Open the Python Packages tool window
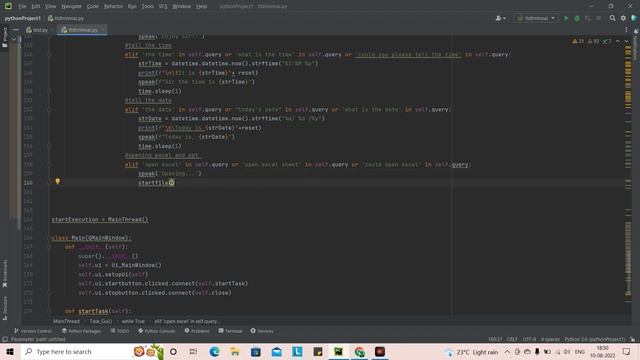The height and width of the screenshot is (360, 640). 81,331
